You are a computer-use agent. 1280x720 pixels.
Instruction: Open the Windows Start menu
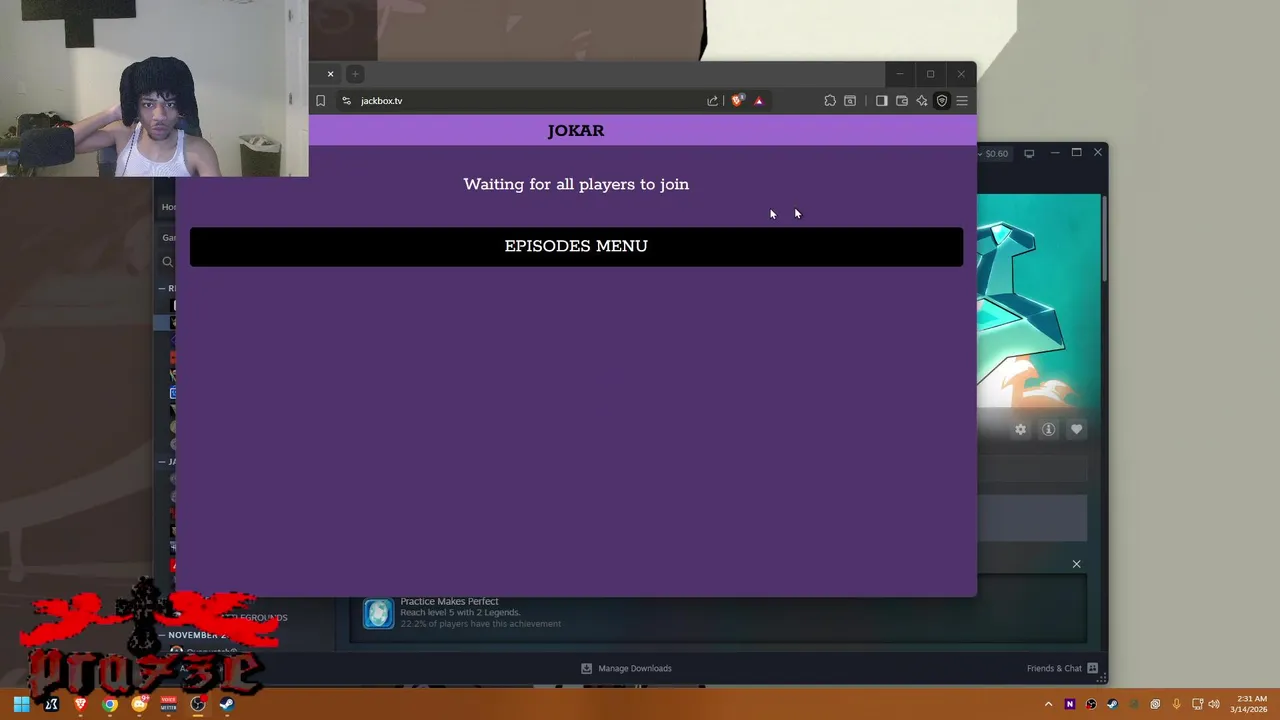pyautogui.click(x=21, y=704)
